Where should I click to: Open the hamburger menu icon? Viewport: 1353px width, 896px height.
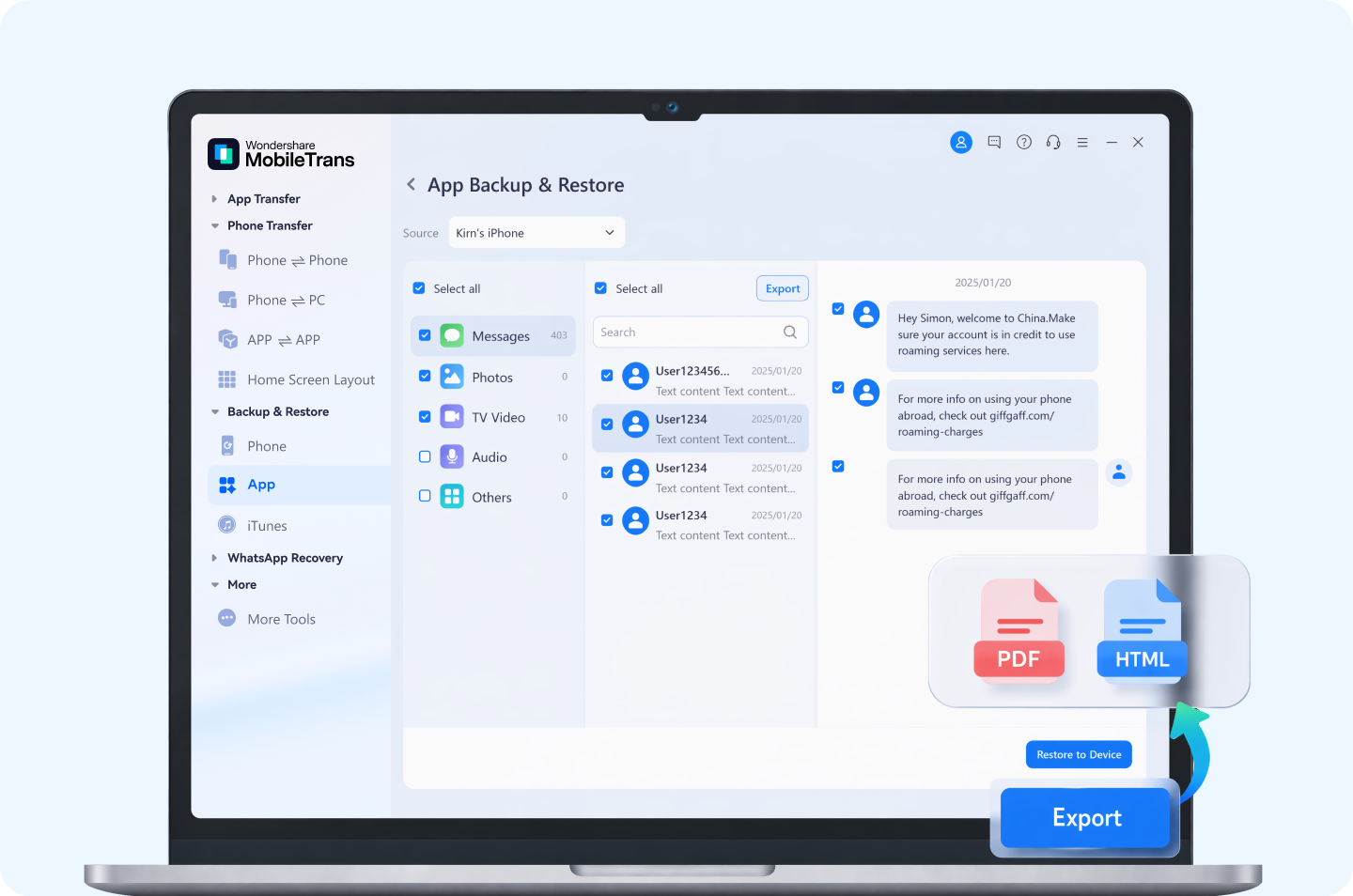(1082, 143)
